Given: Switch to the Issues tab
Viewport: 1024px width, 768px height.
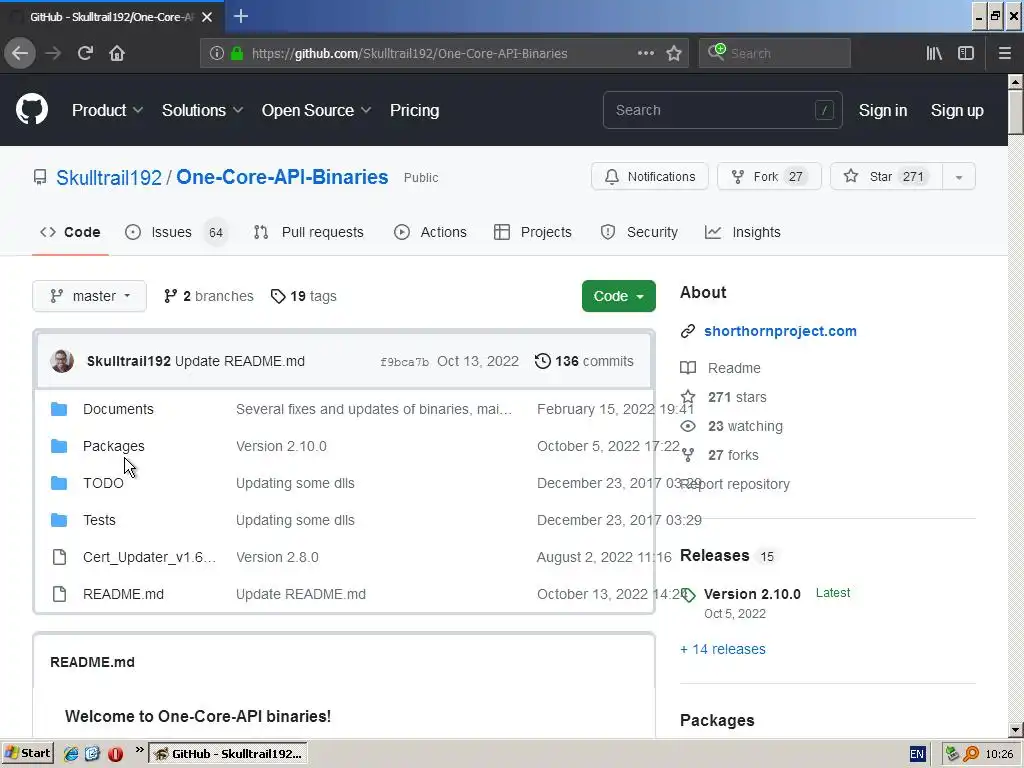Looking at the screenshot, I should point(176,232).
